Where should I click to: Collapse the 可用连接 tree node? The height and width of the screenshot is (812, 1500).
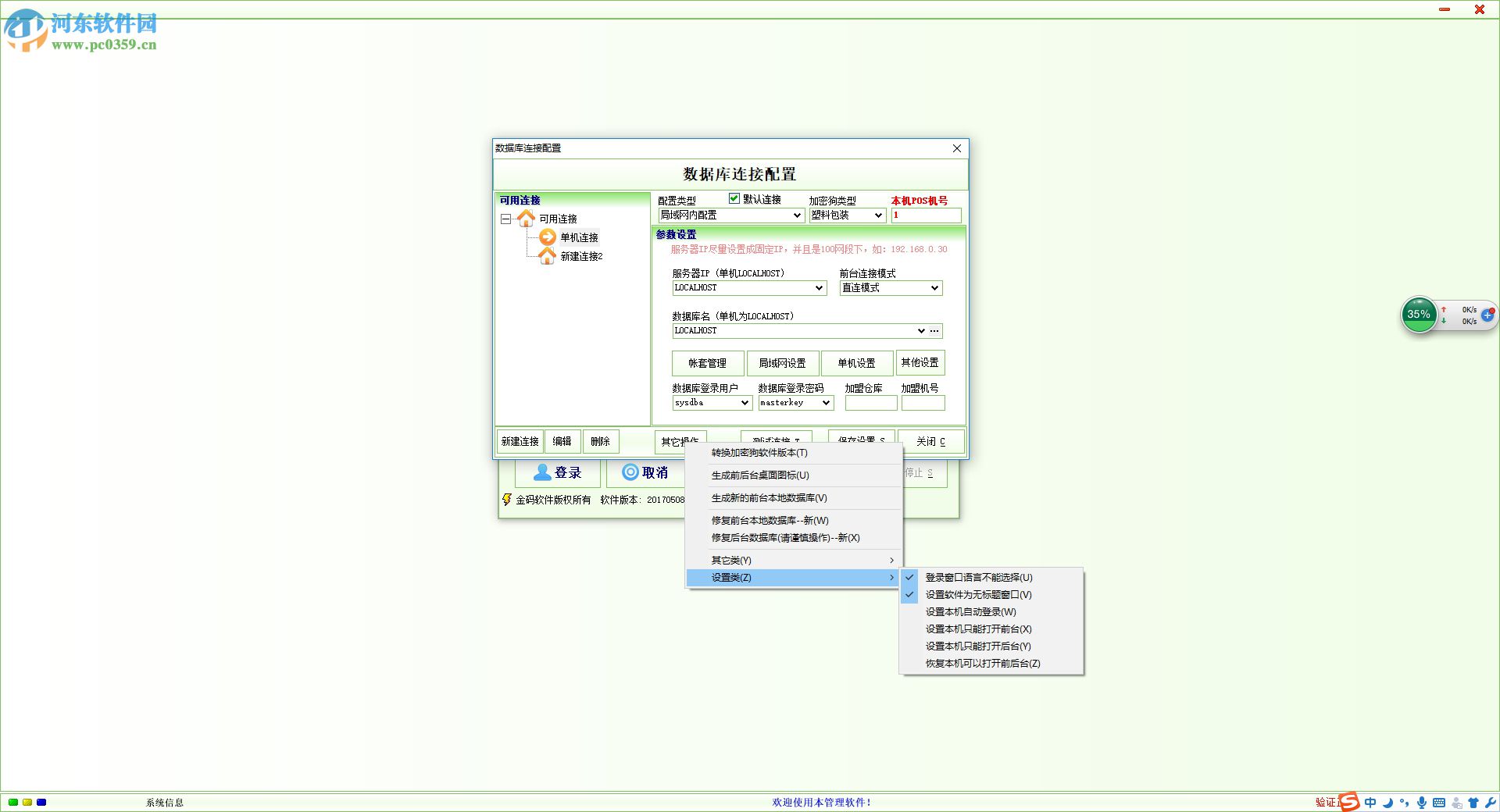[x=504, y=219]
